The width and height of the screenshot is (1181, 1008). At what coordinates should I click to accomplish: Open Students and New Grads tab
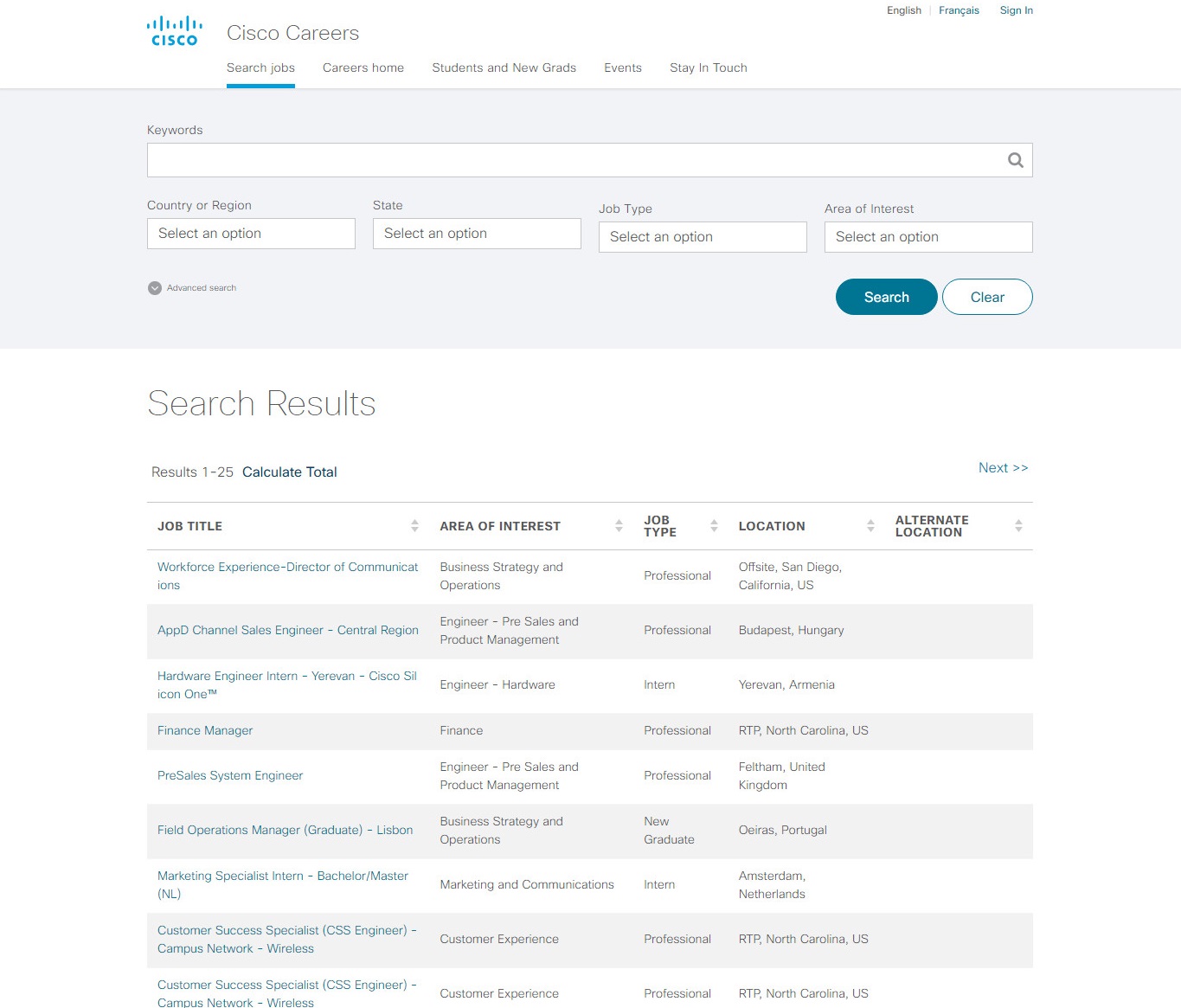point(504,67)
